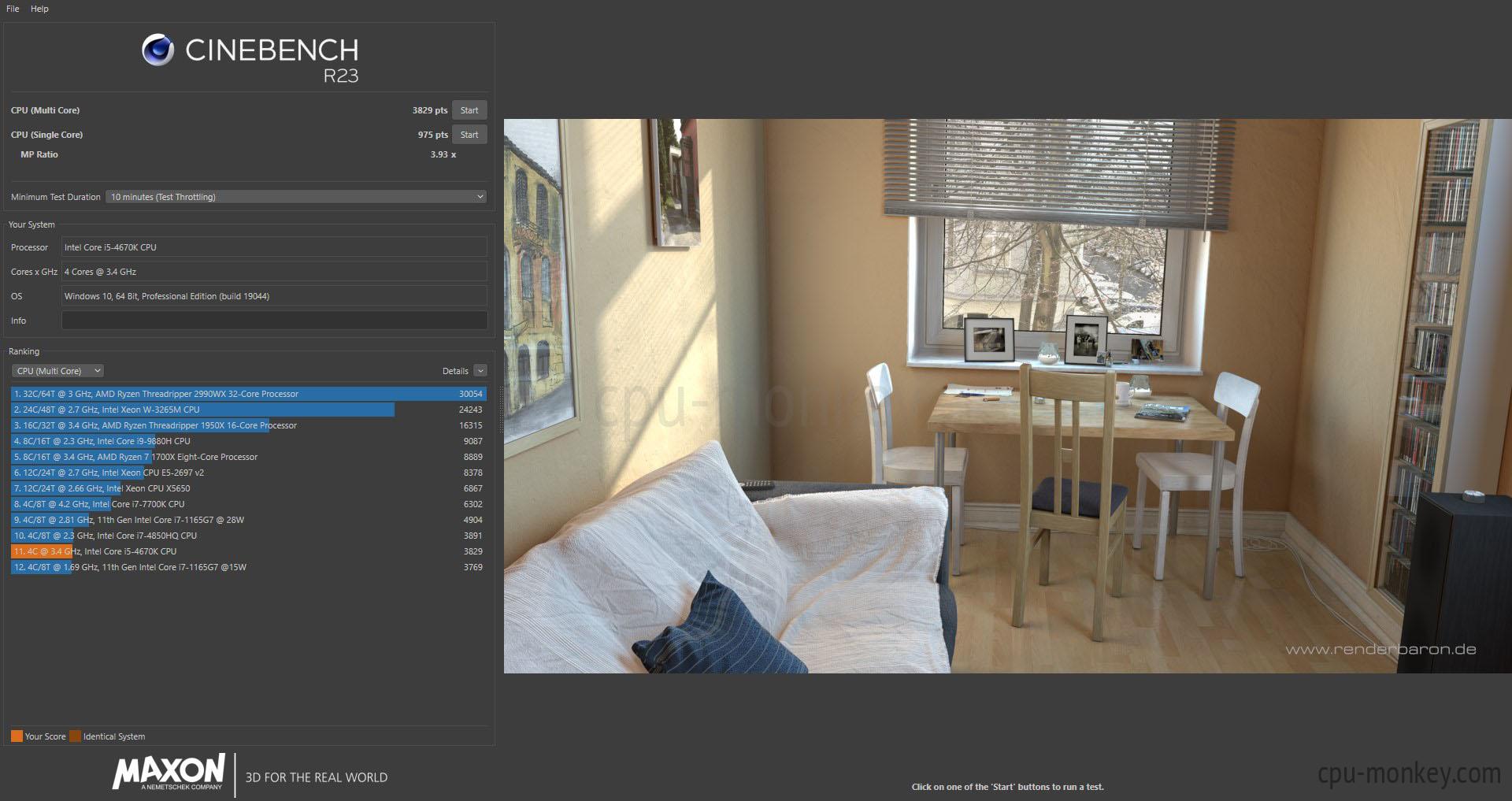The image size is (1512, 801).
Task: Select the Threadripper 1950X ranking row
Action: click(x=249, y=425)
